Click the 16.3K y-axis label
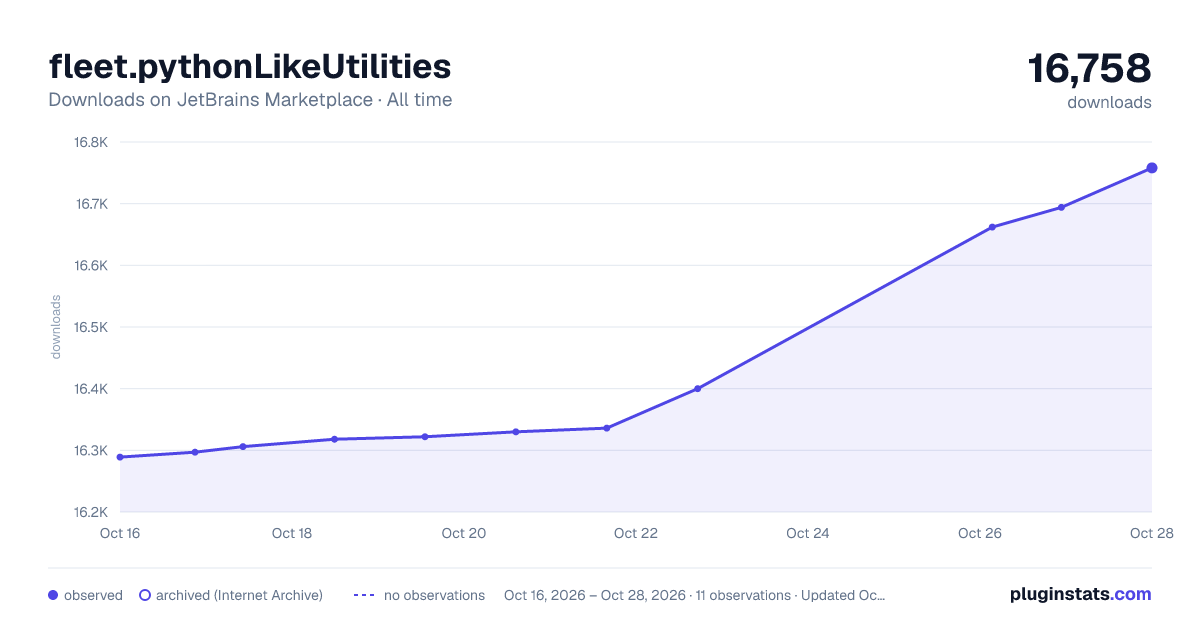1200x630 pixels. (91, 451)
